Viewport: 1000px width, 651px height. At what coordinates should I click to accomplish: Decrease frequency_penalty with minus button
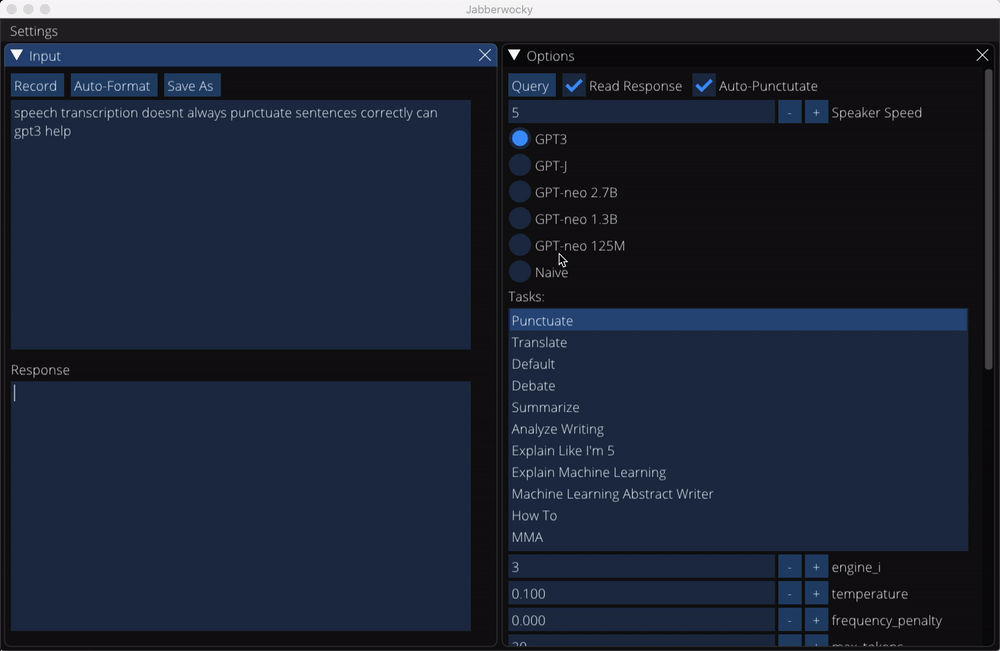point(790,620)
